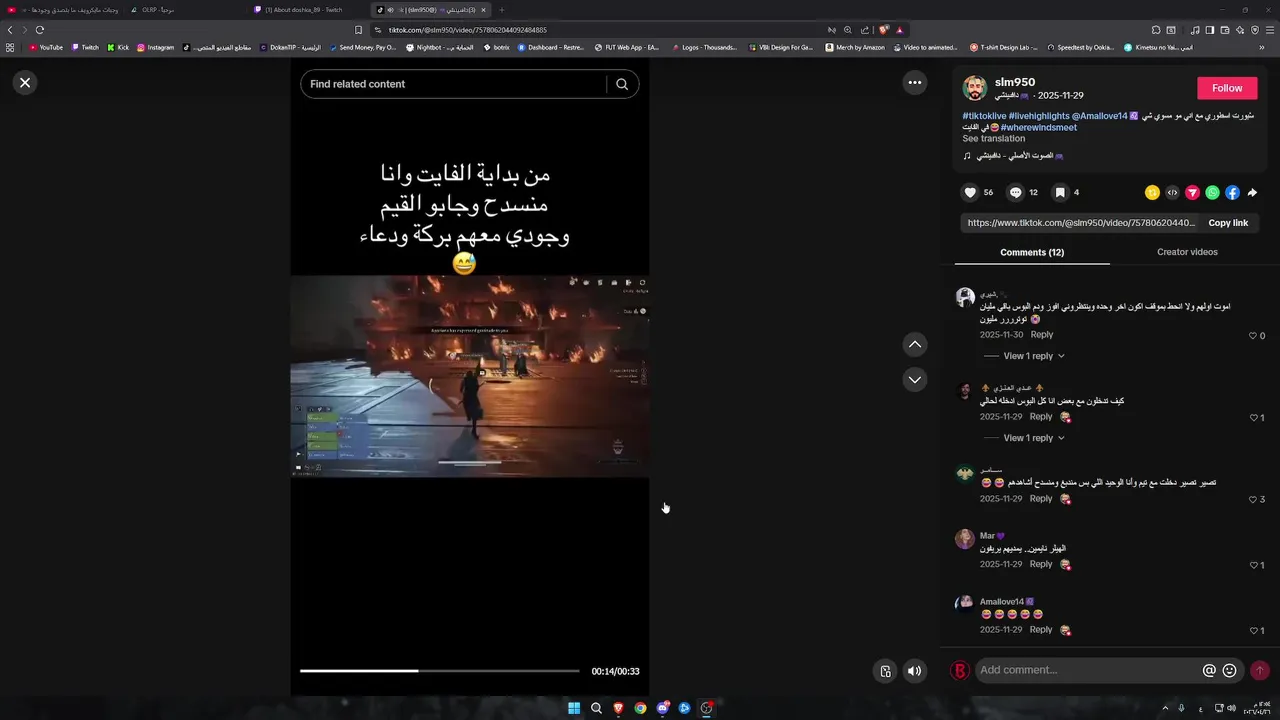Toggle the auto-scroll icon beside the volume button
The image size is (1280, 720).
click(885, 671)
